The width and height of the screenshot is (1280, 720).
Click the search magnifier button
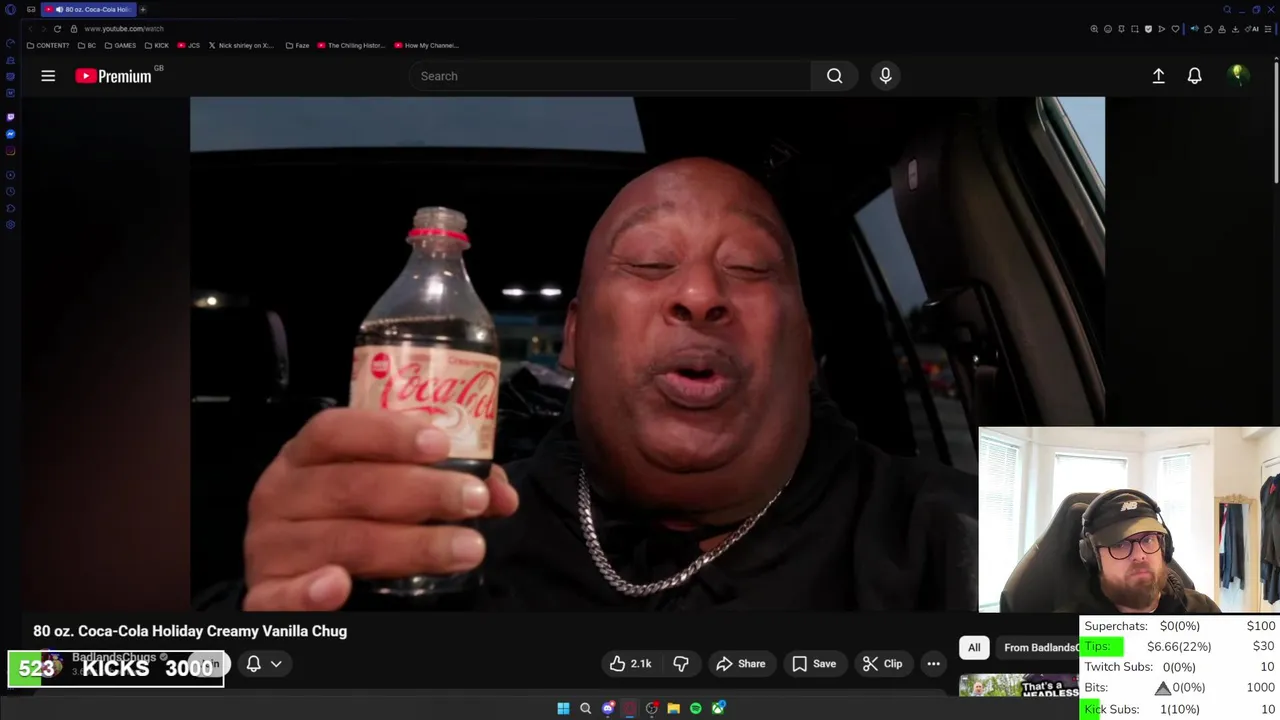point(834,76)
